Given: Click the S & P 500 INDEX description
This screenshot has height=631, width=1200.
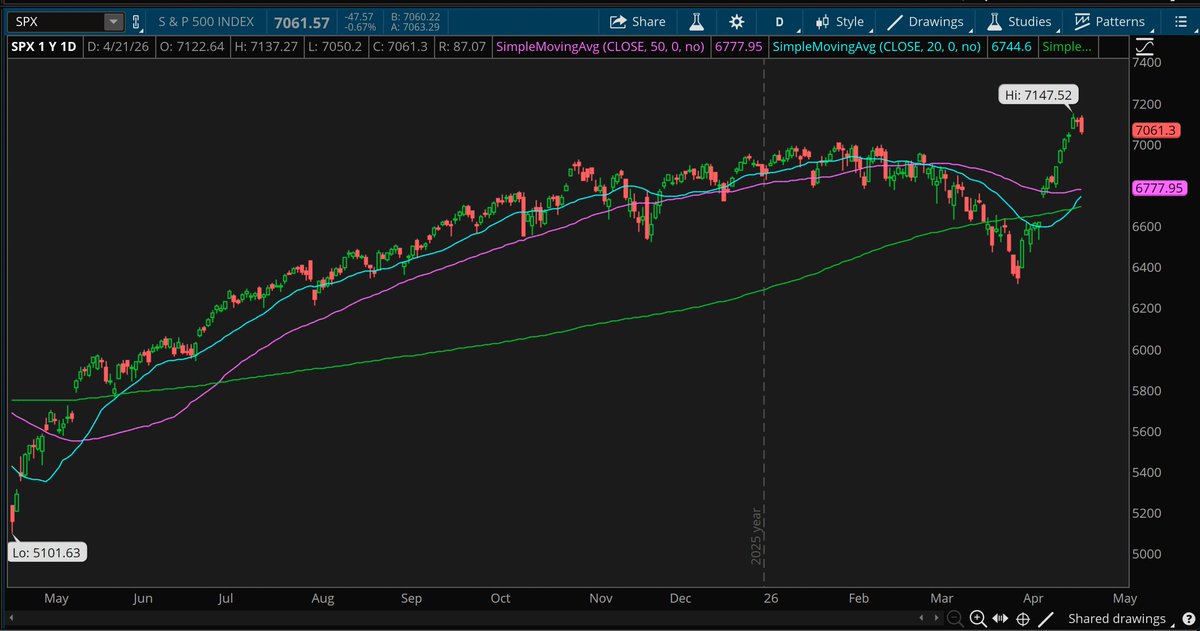Looking at the screenshot, I should [x=204, y=21].
